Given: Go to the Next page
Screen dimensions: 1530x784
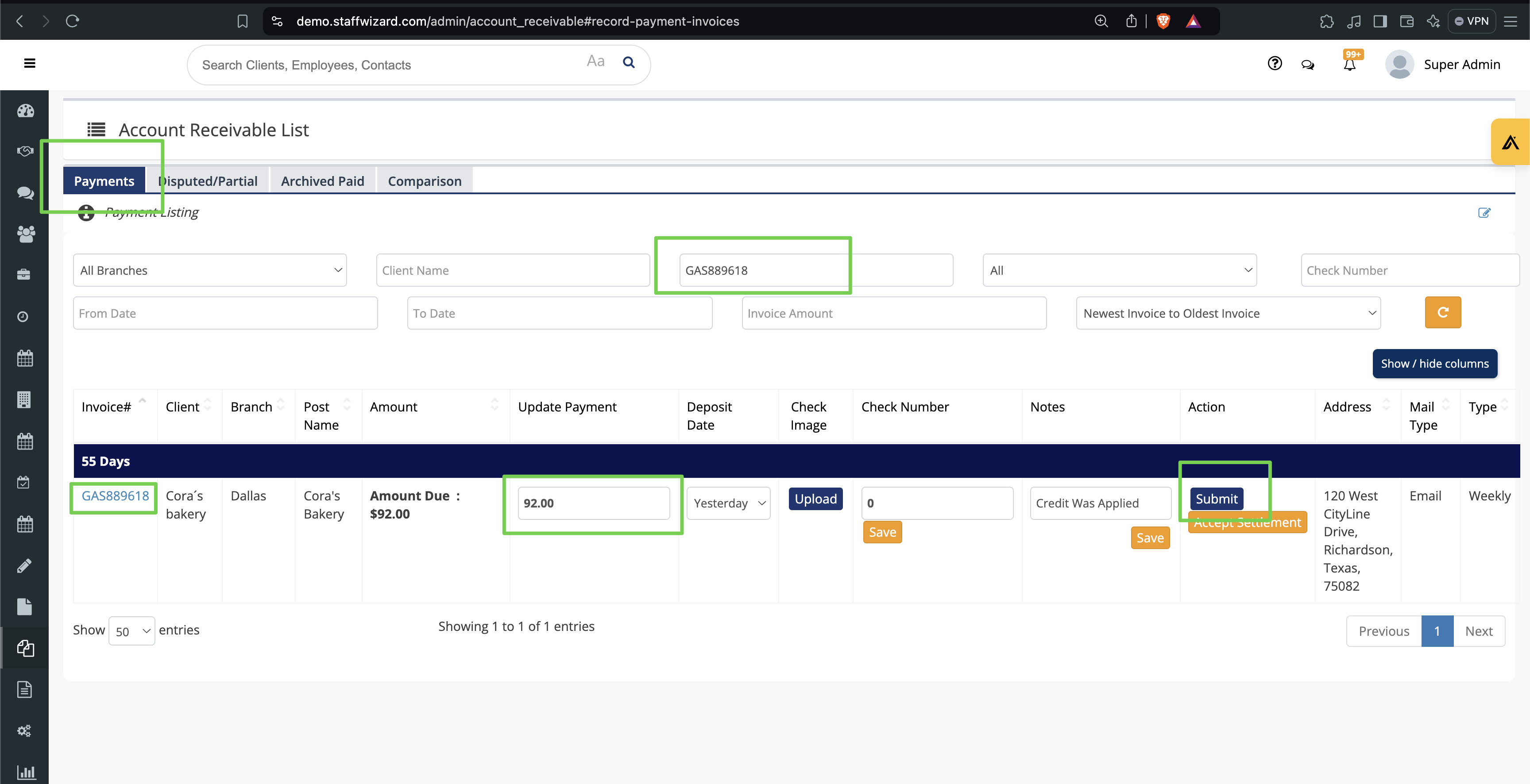Looking at the screenshot, I should pos(1478,631).
